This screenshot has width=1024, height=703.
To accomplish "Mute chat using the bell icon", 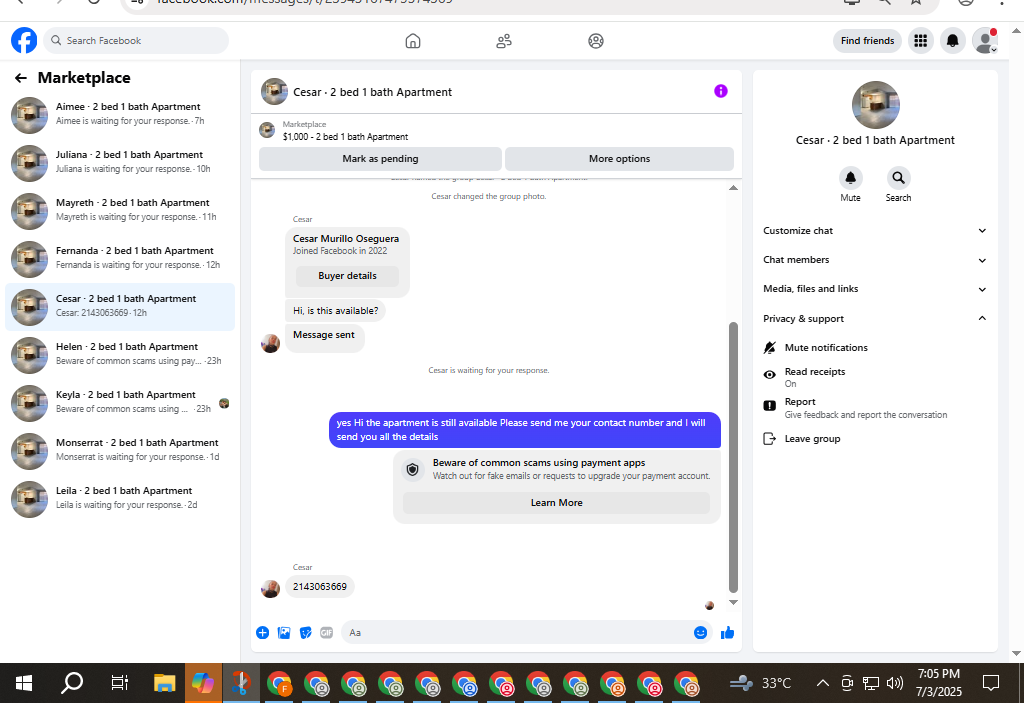I will [850, 178].
